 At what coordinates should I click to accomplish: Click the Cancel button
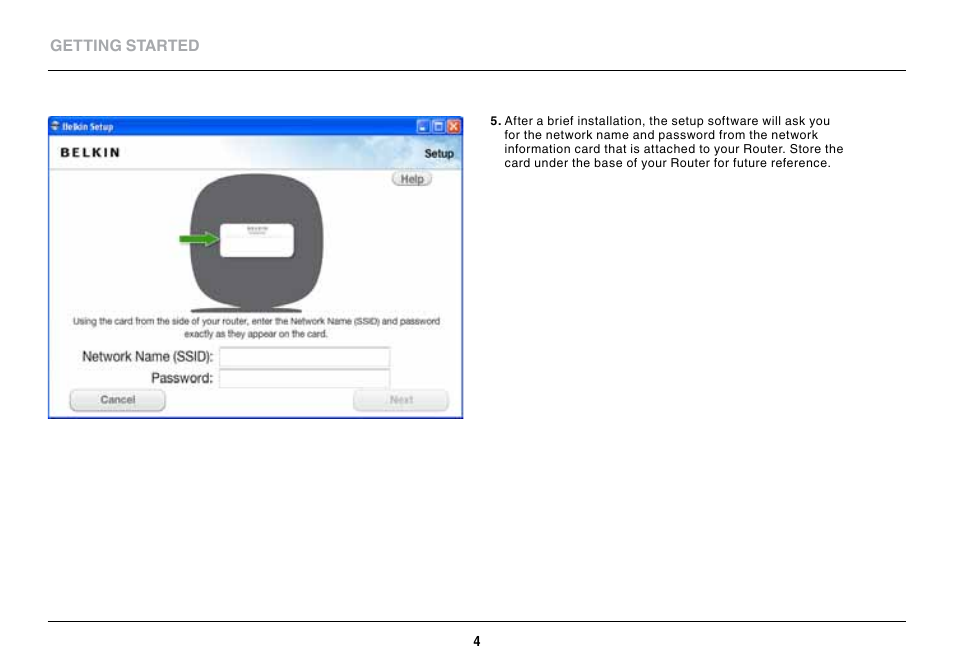[117, 400]
